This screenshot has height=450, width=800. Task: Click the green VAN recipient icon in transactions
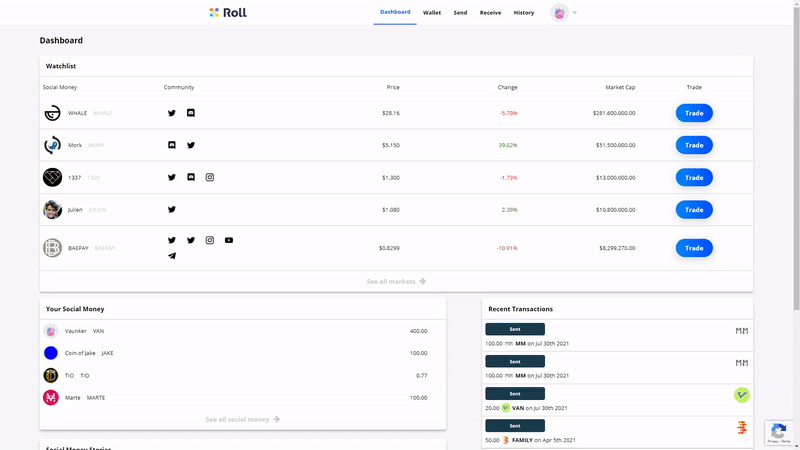click(742, 395)
